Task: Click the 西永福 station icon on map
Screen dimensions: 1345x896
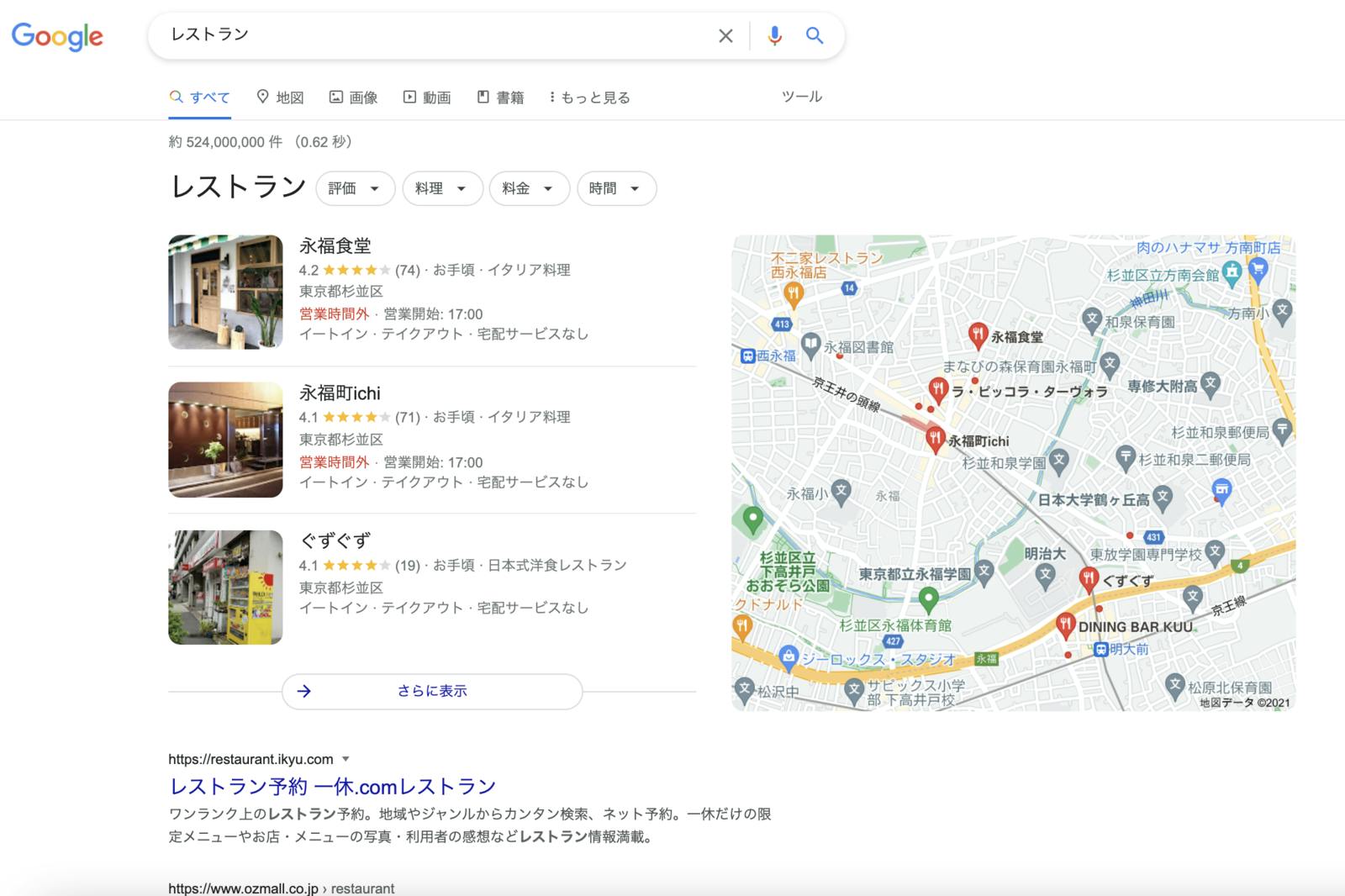Action: (747, 356)
